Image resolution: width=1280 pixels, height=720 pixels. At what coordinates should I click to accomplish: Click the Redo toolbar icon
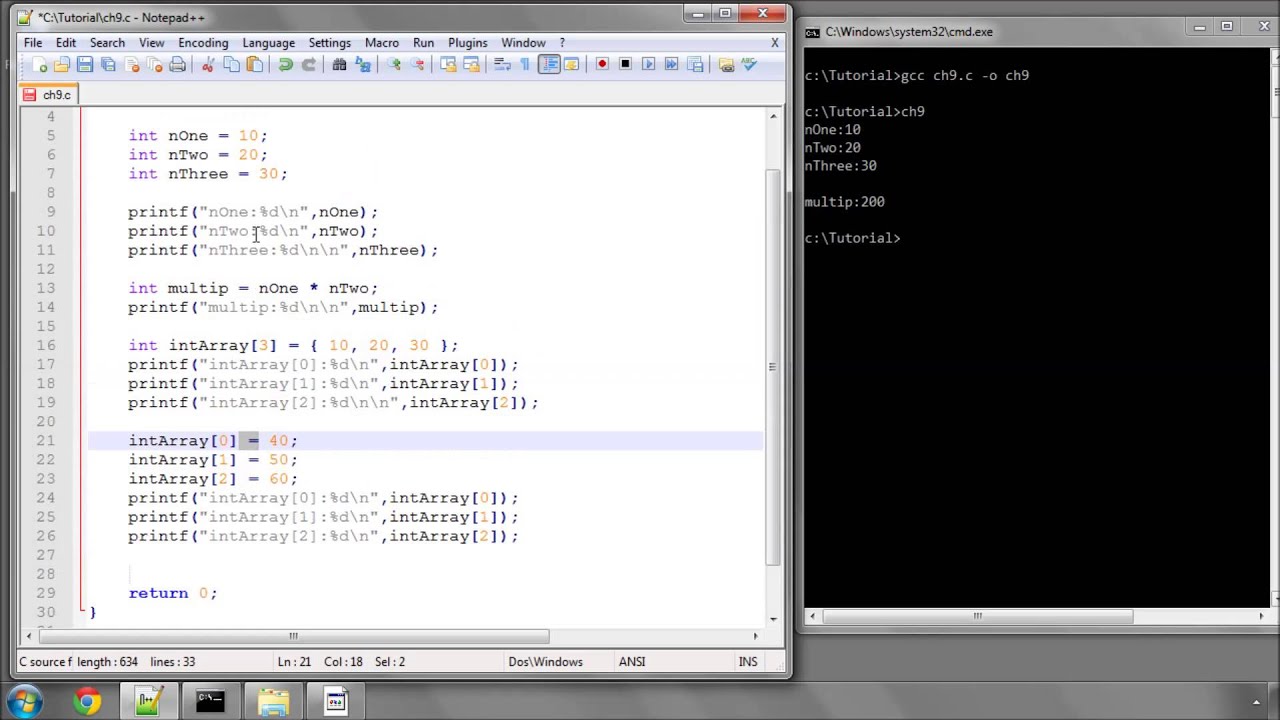click(308, 65)
